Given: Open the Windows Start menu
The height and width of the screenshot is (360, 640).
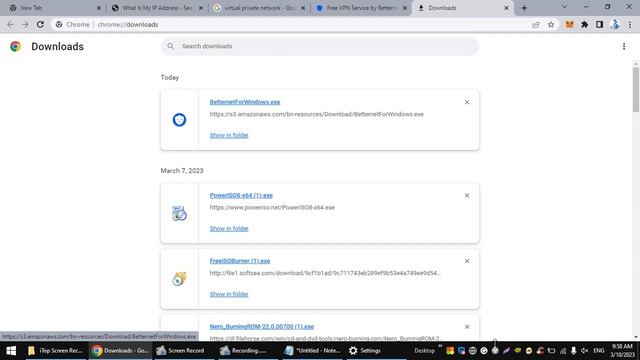Looking at the screenshot, I should (11, 350).
